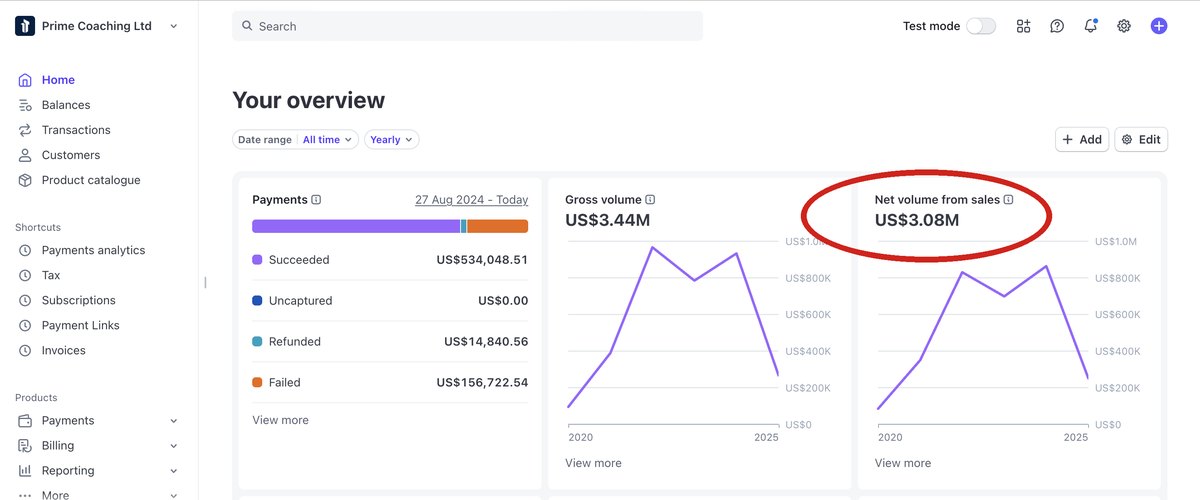Open the Subscriptions shortcut

79,300
